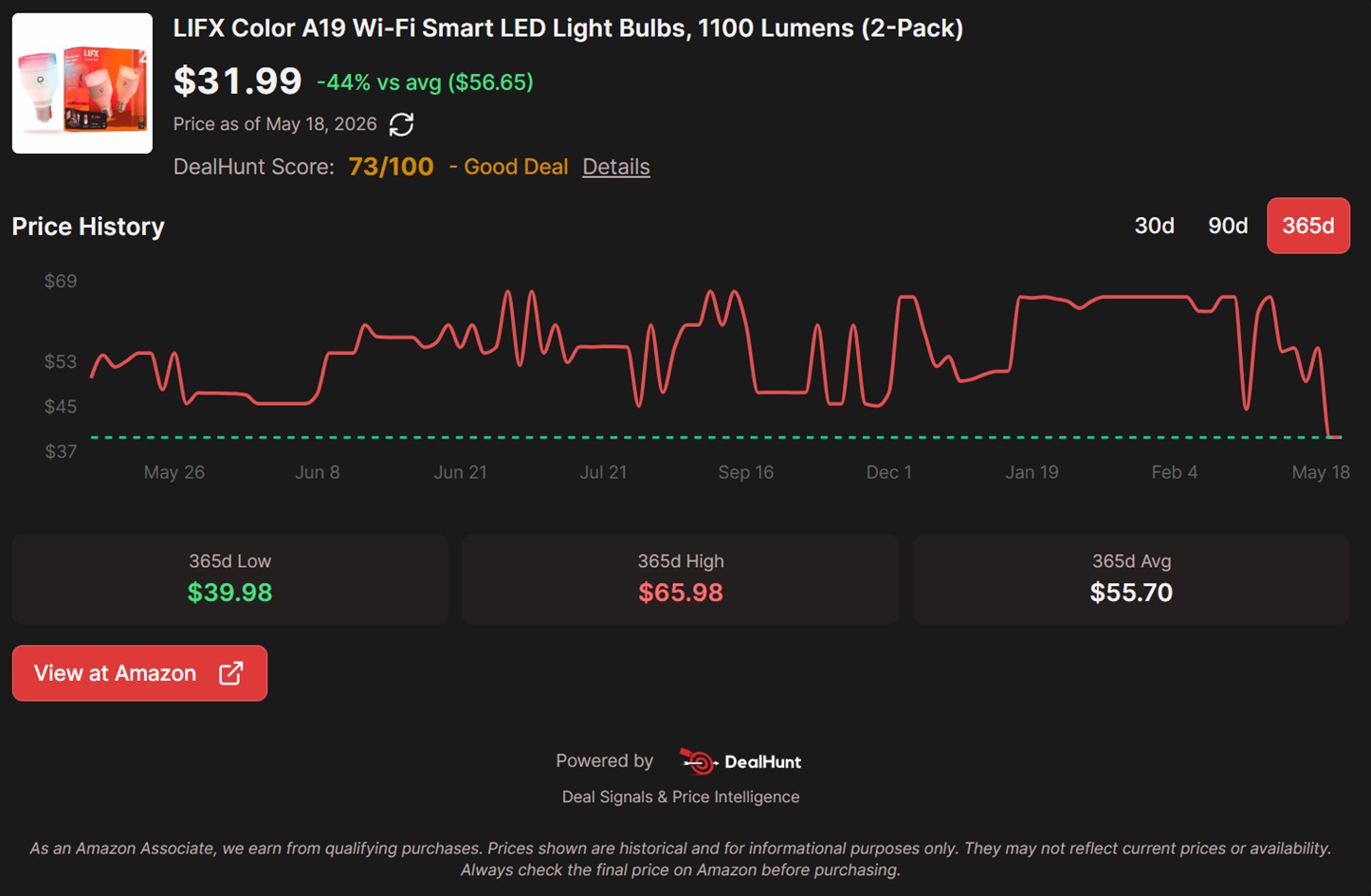Click the Good Deal label
Image resolution: width=1371 pixels, height=896 pixels.
pos(516,167)
